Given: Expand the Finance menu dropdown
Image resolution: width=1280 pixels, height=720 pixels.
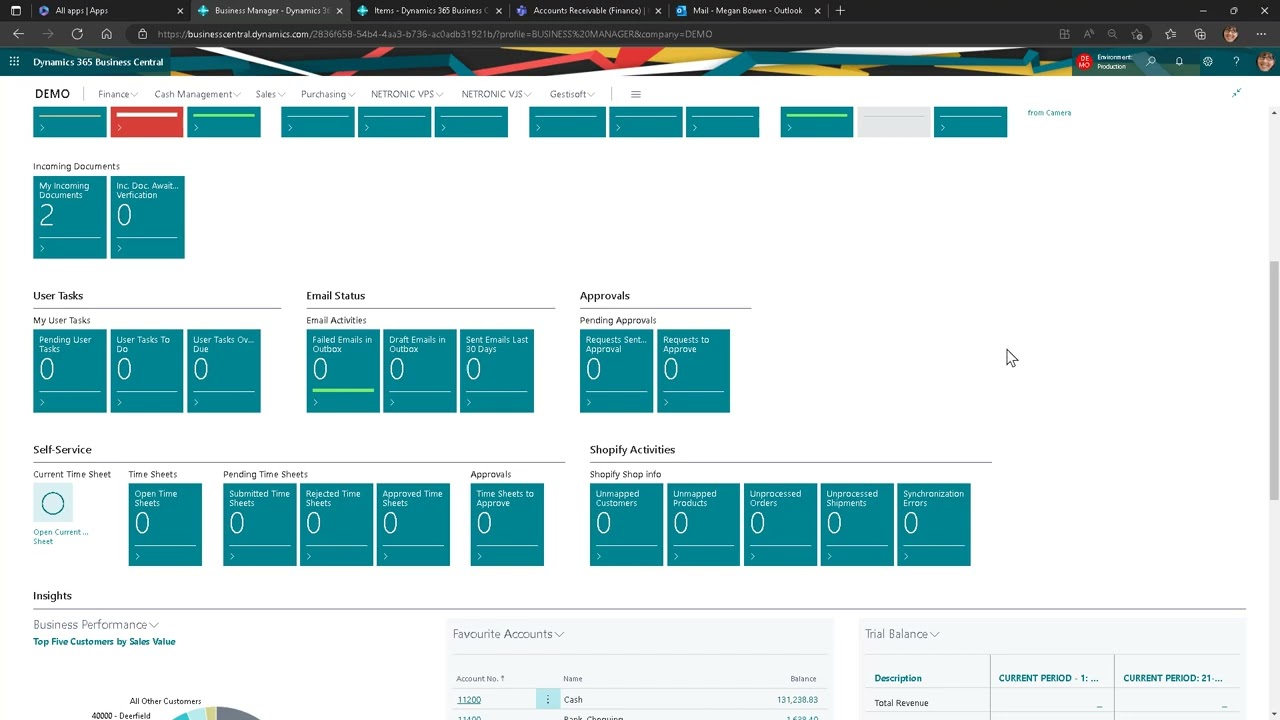Looking at the screenshot, I should (117, 94).
